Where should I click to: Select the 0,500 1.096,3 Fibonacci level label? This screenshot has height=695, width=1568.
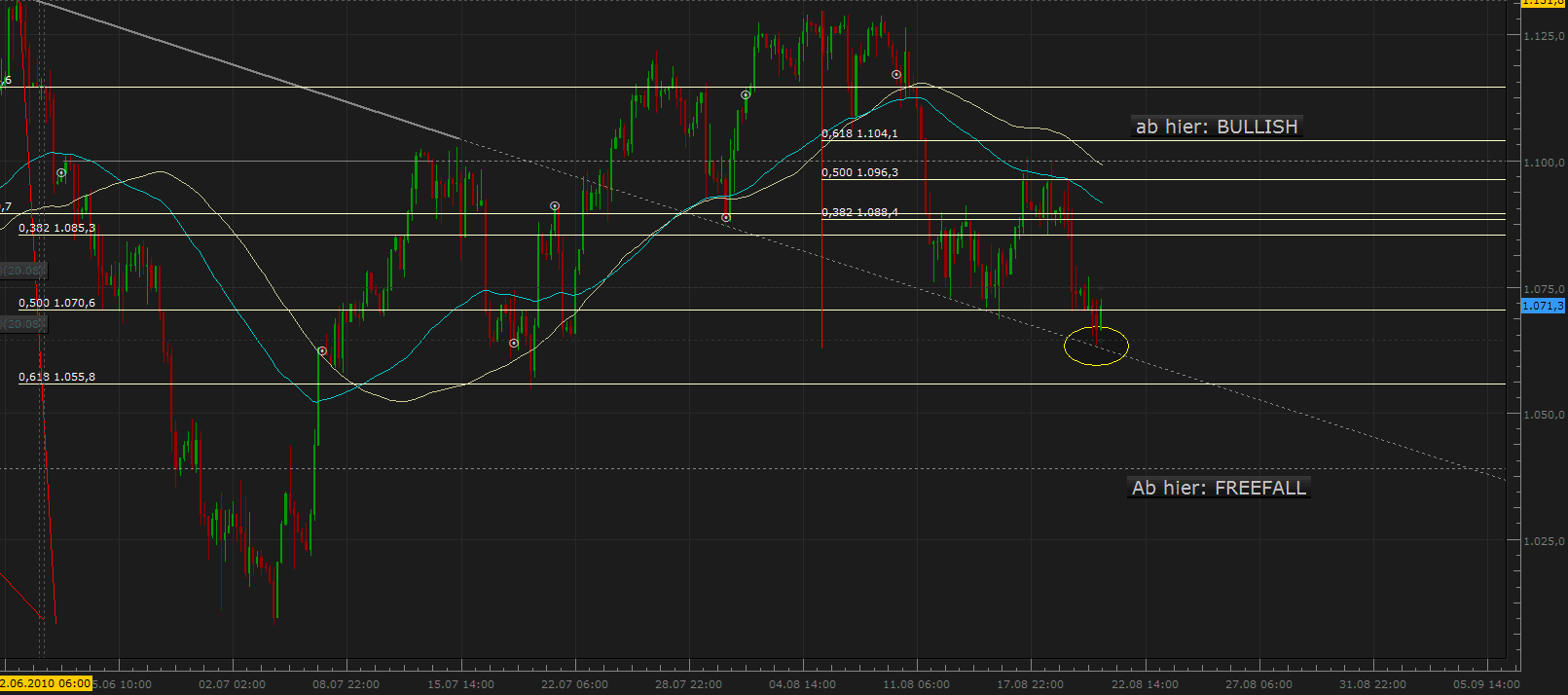[859, 172]
